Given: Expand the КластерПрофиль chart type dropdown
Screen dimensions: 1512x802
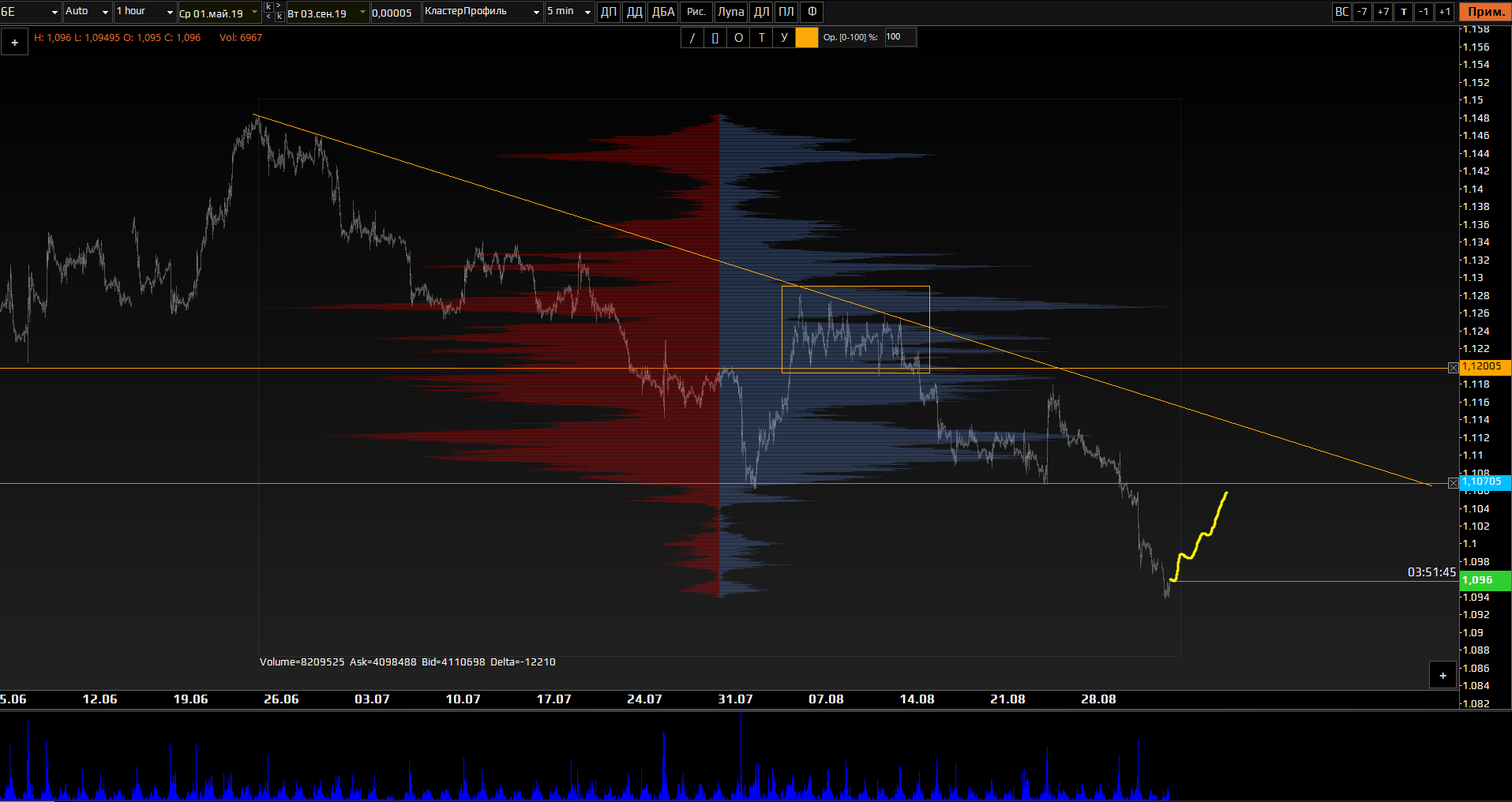Looking at the screenshot, I should (x=482, y=12).
